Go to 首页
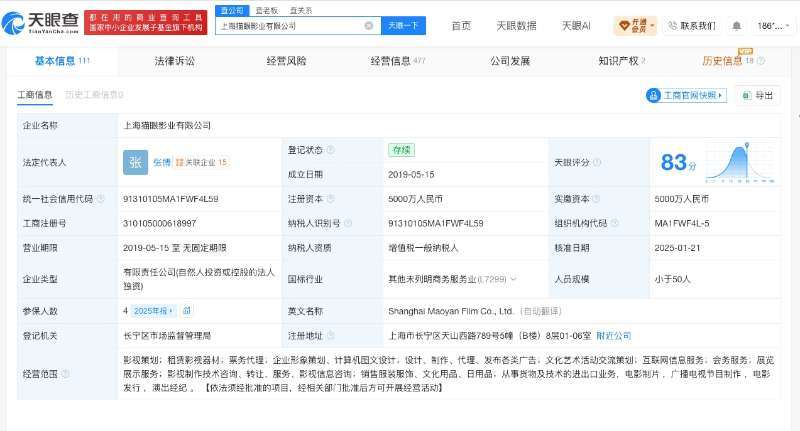The image size is (800, 431). (x=461, y=26)
